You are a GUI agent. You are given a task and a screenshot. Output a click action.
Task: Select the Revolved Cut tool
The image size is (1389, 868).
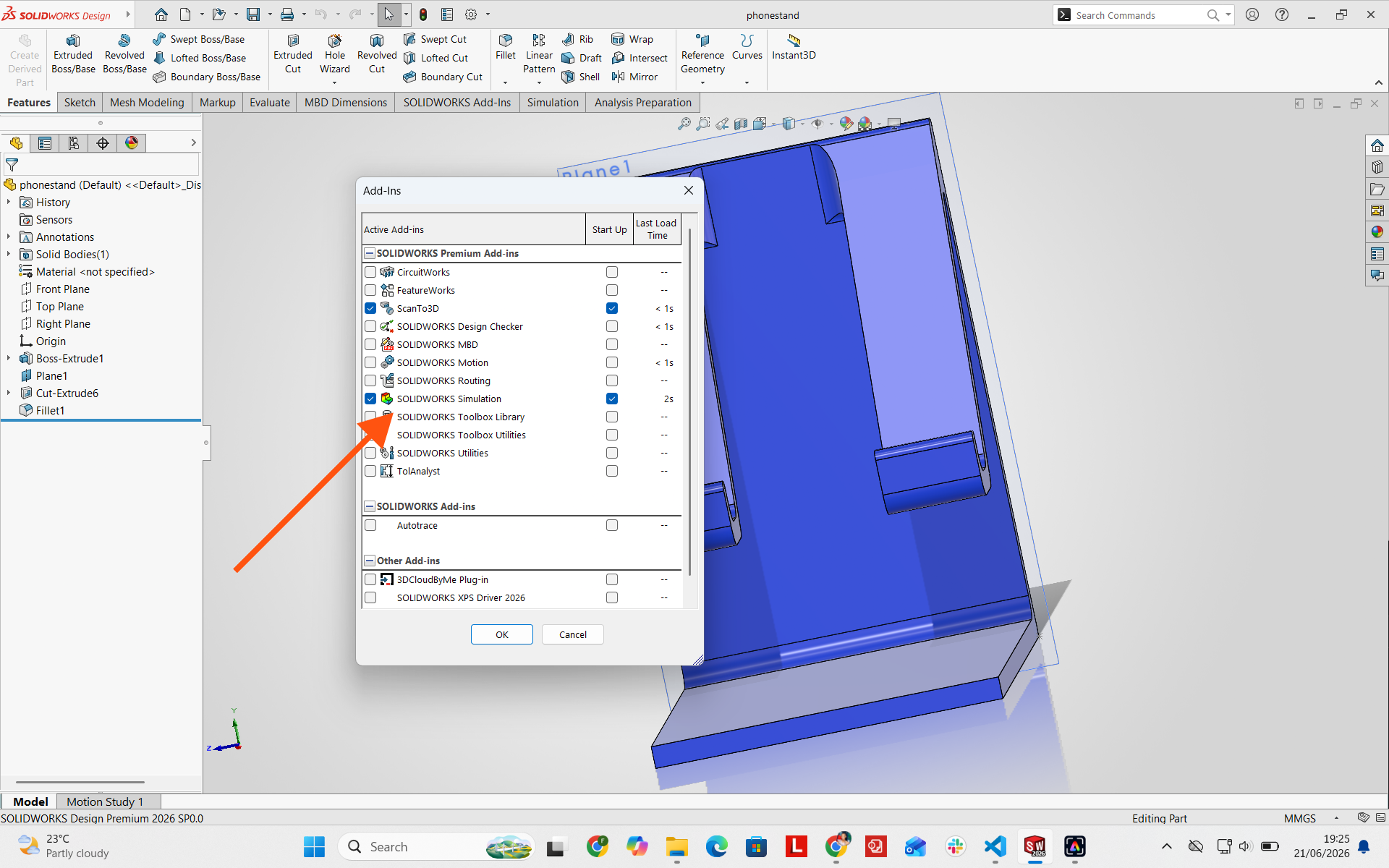coord(377,54)
